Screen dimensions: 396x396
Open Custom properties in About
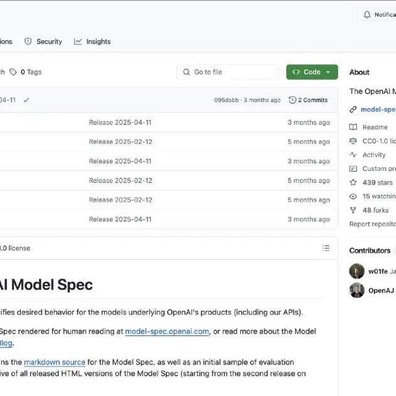point(379,168)
